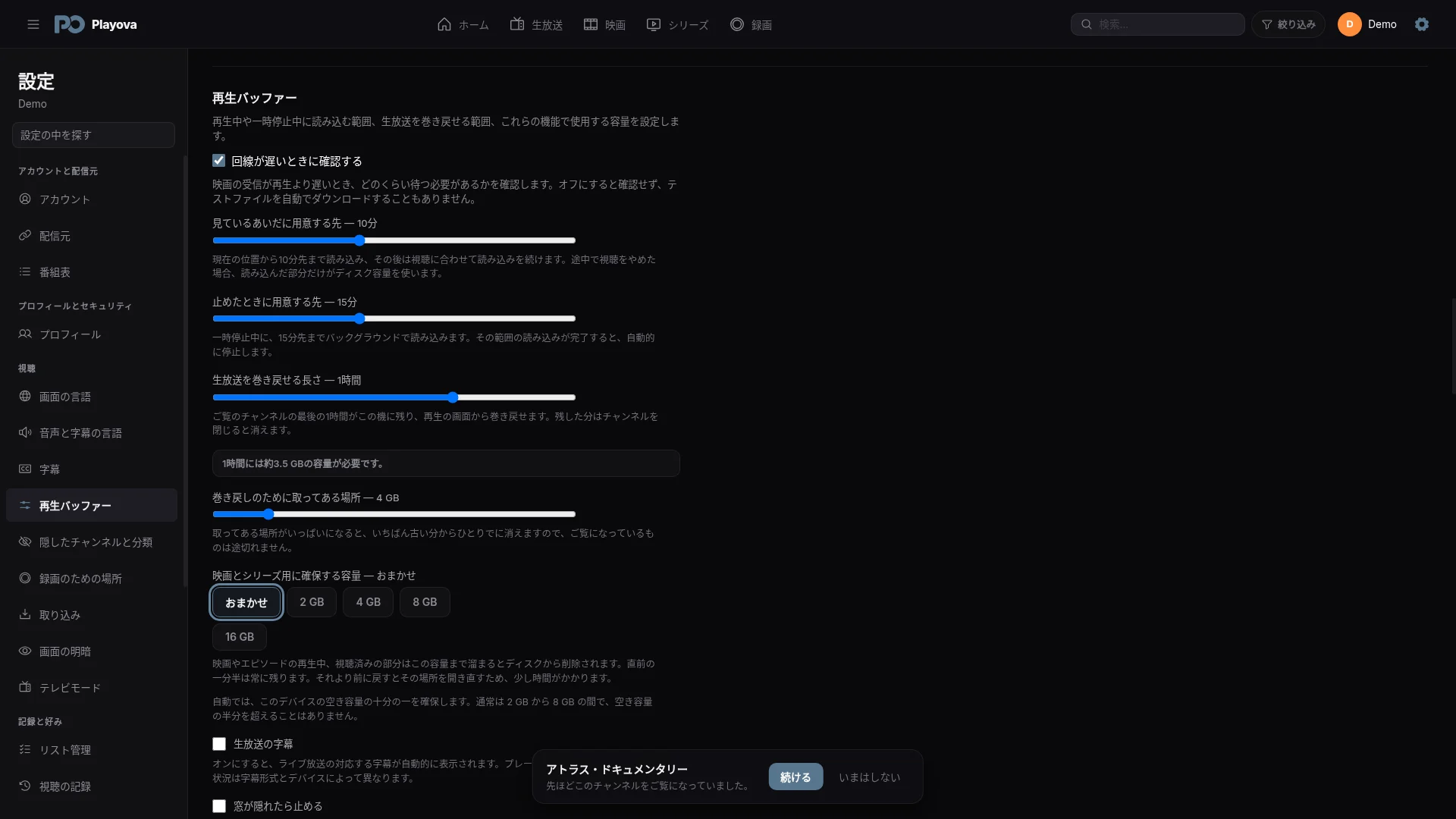Click the 画面の明暗 eye icon

coord(25,651)
